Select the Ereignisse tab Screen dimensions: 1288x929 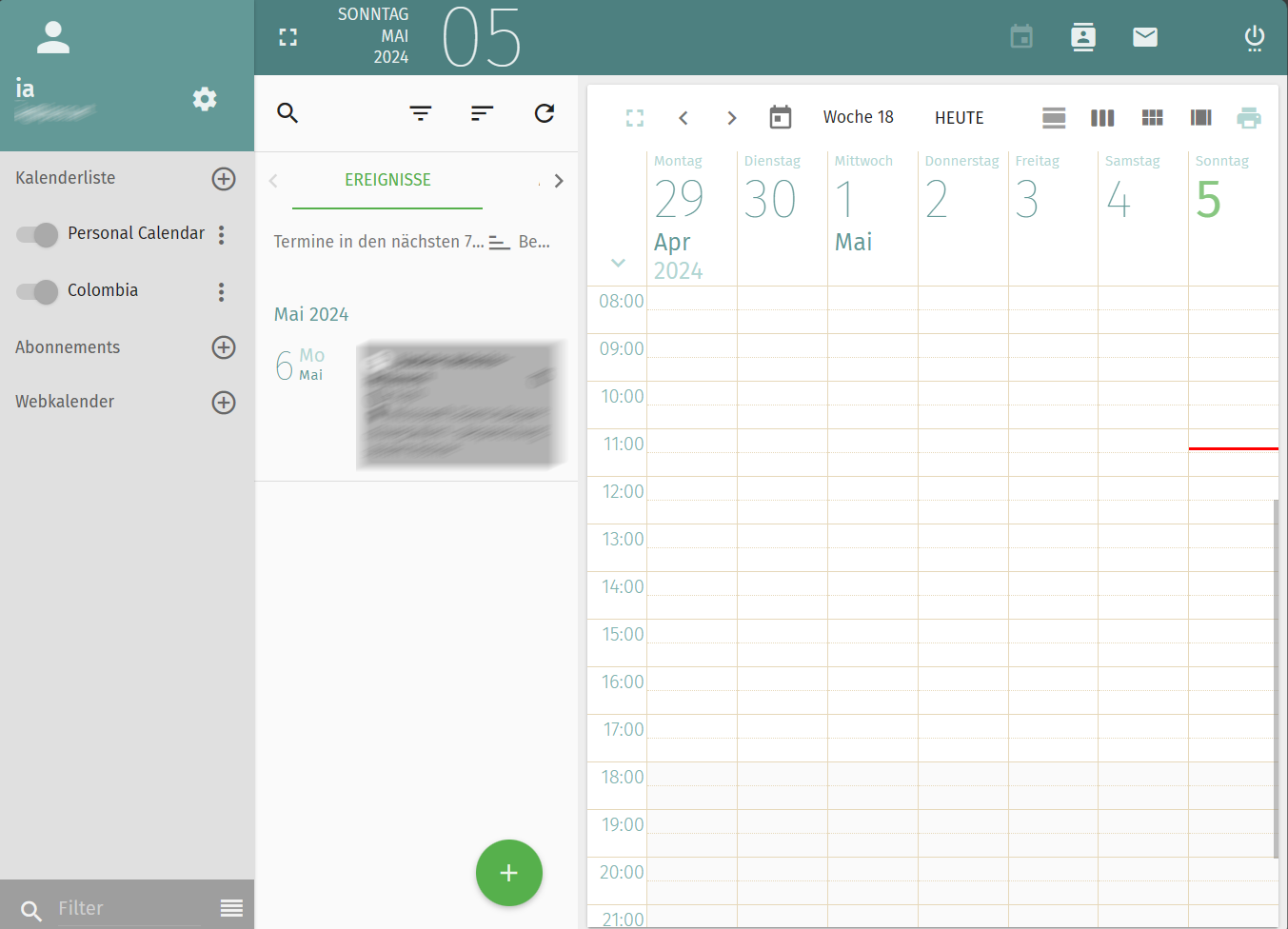pos(387,180)
